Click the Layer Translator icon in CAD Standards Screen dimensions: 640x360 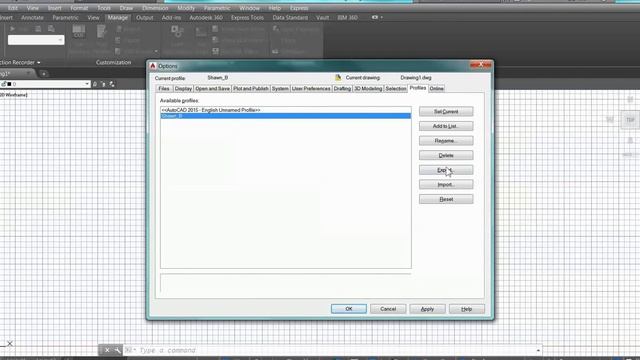pos(276,29)
